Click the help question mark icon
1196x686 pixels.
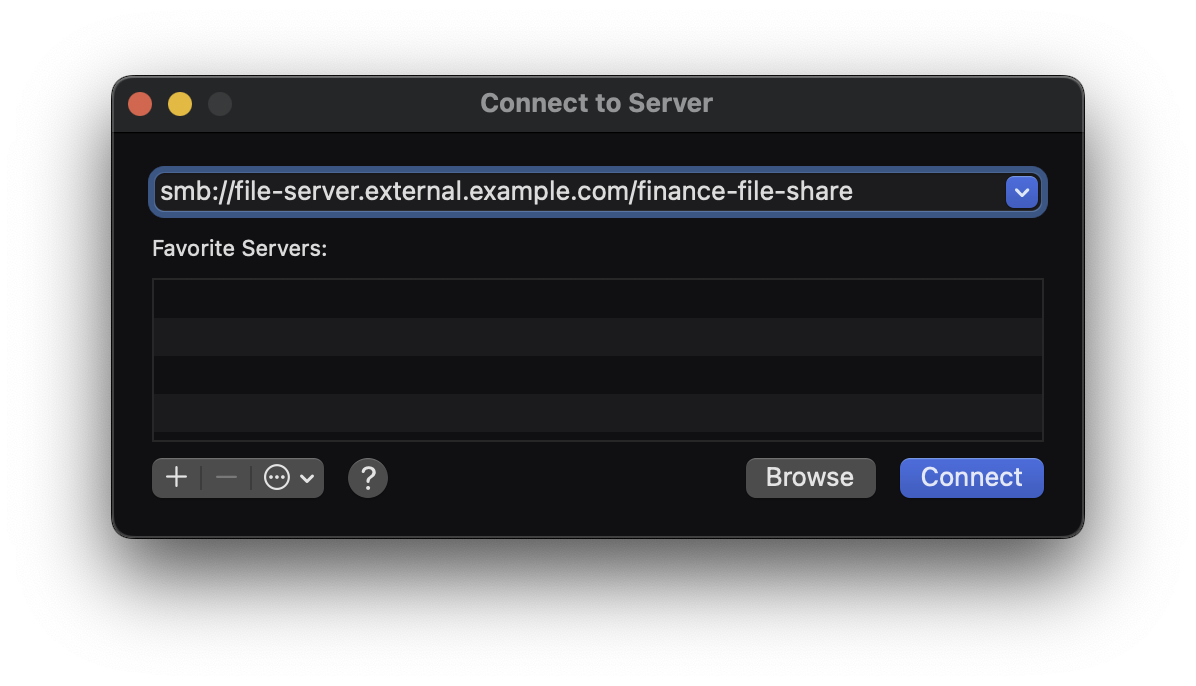pos(367,477)
